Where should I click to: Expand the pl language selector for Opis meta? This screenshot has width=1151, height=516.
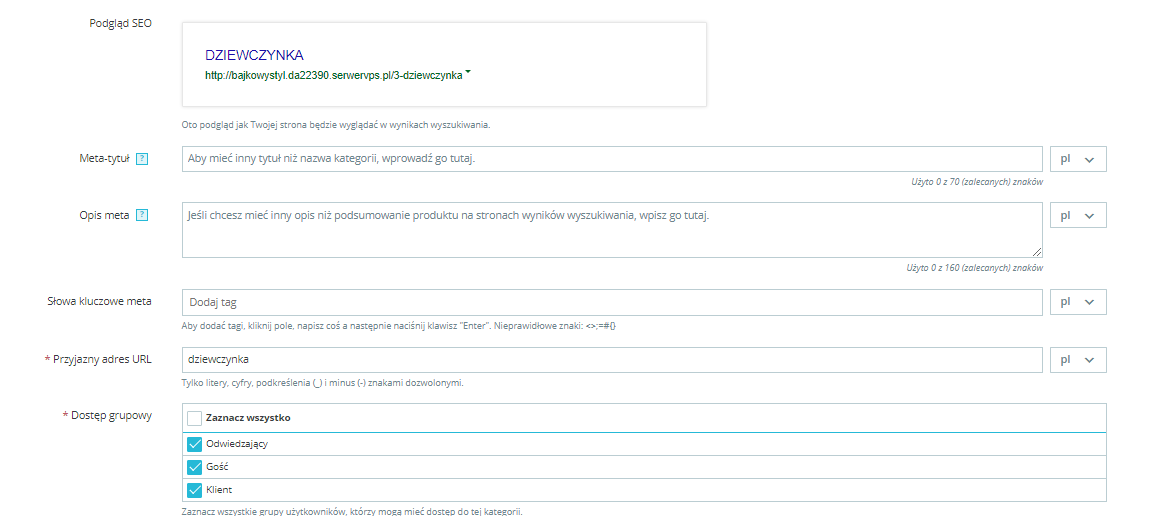point(1078,215)
